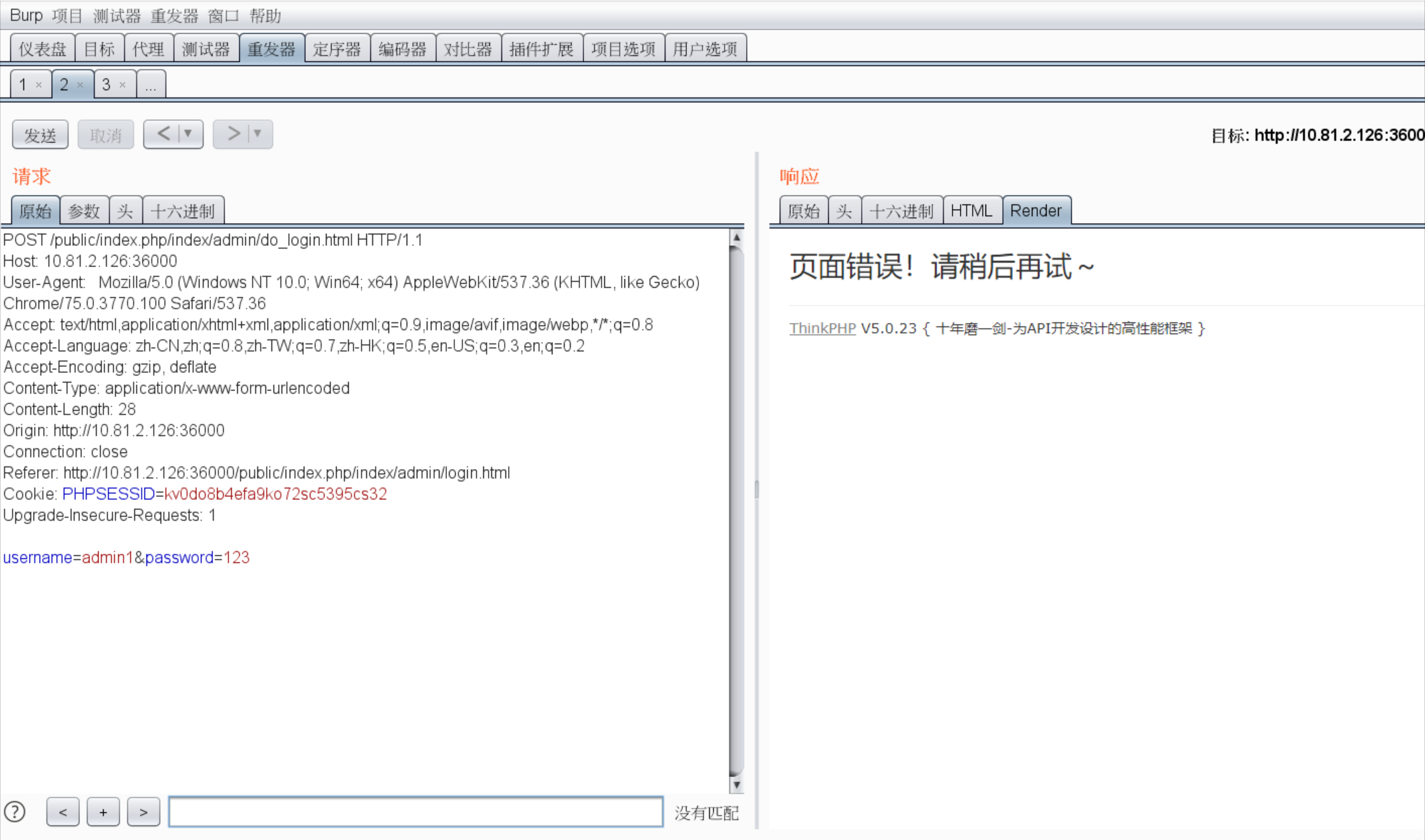Switch to the 目标 tab
Viewport: 1425px width, 840px height.
coord(99,48)
